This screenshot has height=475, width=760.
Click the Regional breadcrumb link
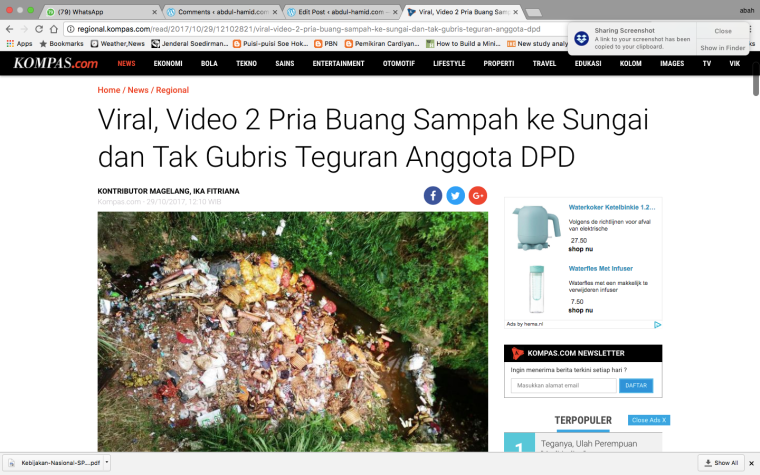[x=172, y=90]
